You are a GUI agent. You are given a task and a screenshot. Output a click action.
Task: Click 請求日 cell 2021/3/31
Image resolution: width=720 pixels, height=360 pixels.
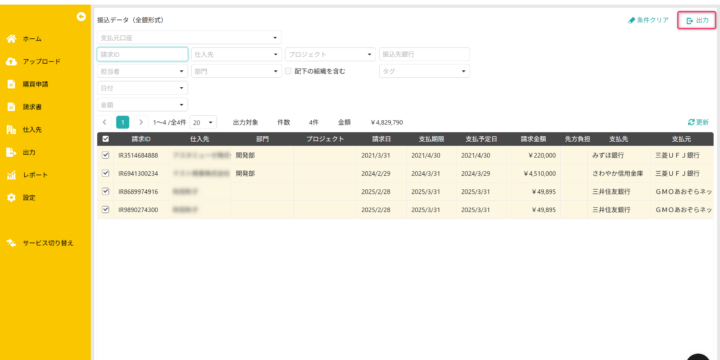tap(376, 156)
